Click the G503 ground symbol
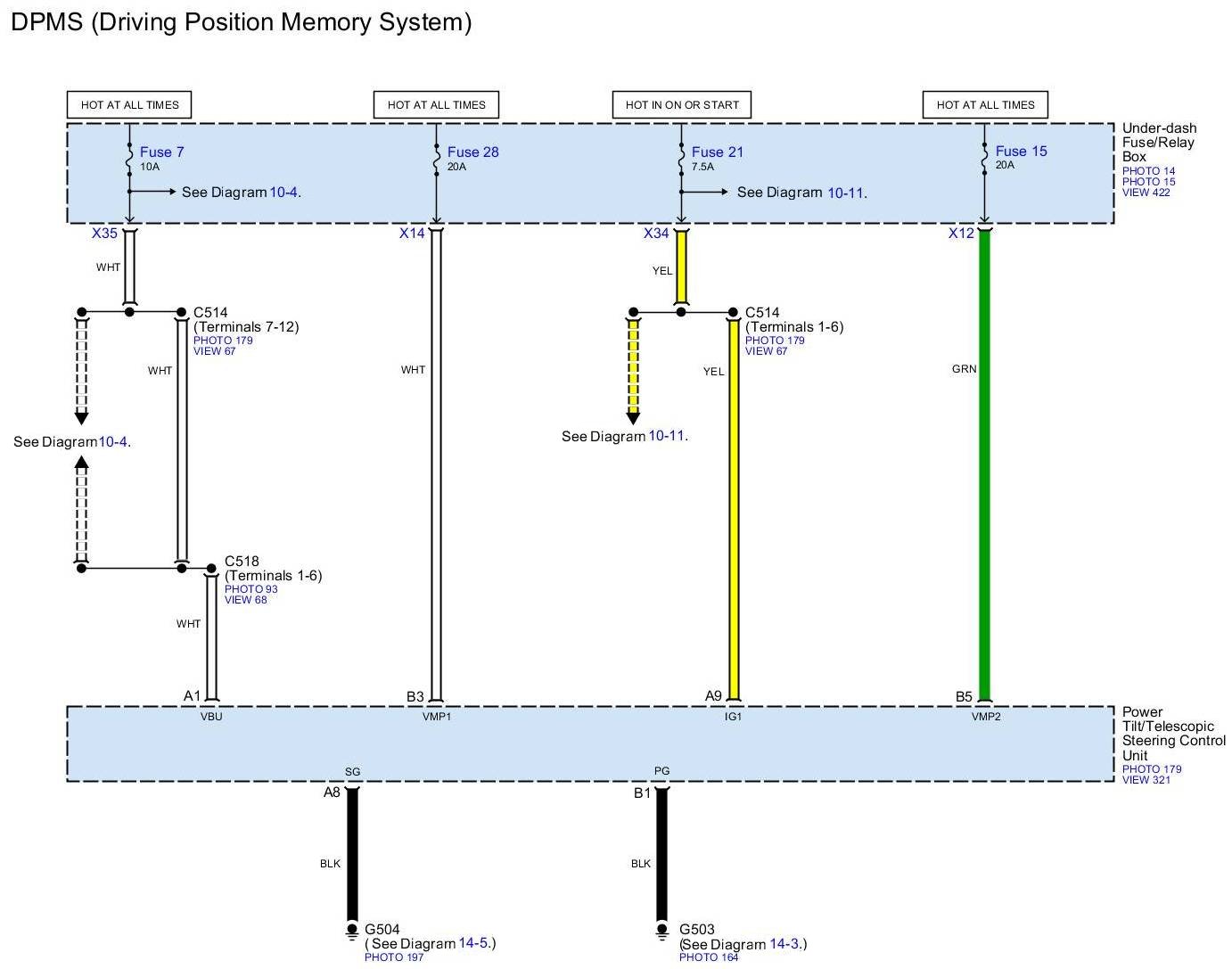The height and width of the screenshot is (969, 1232). click(661, 932)
